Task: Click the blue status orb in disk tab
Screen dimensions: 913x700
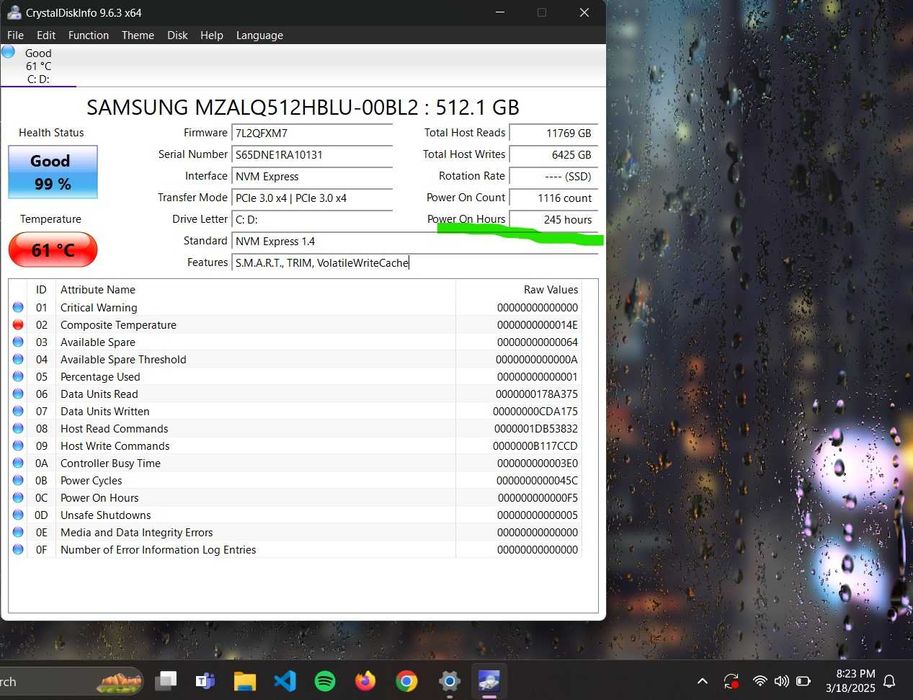Action: point(8,52)
